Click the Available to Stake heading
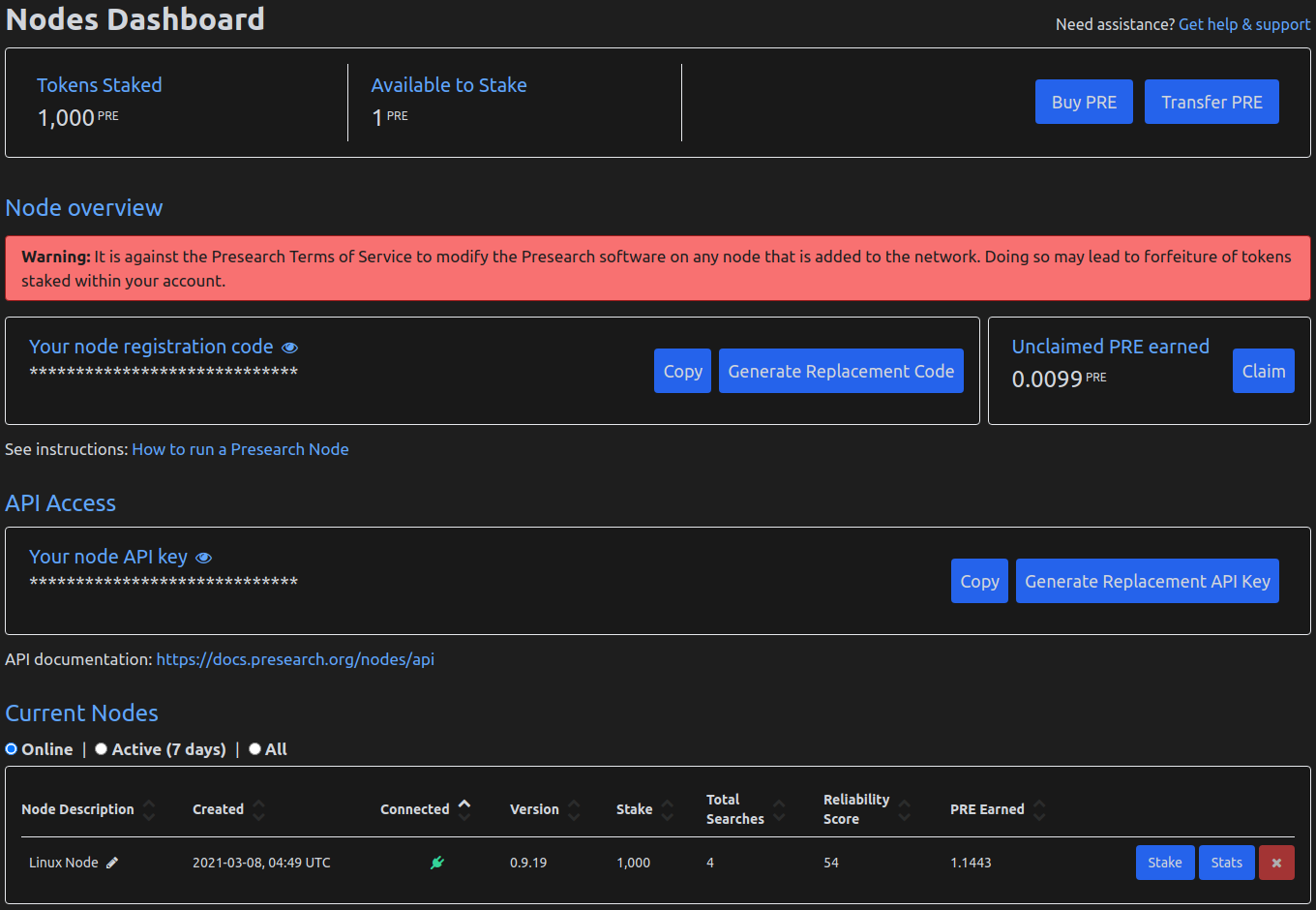 tap(449, 85)
